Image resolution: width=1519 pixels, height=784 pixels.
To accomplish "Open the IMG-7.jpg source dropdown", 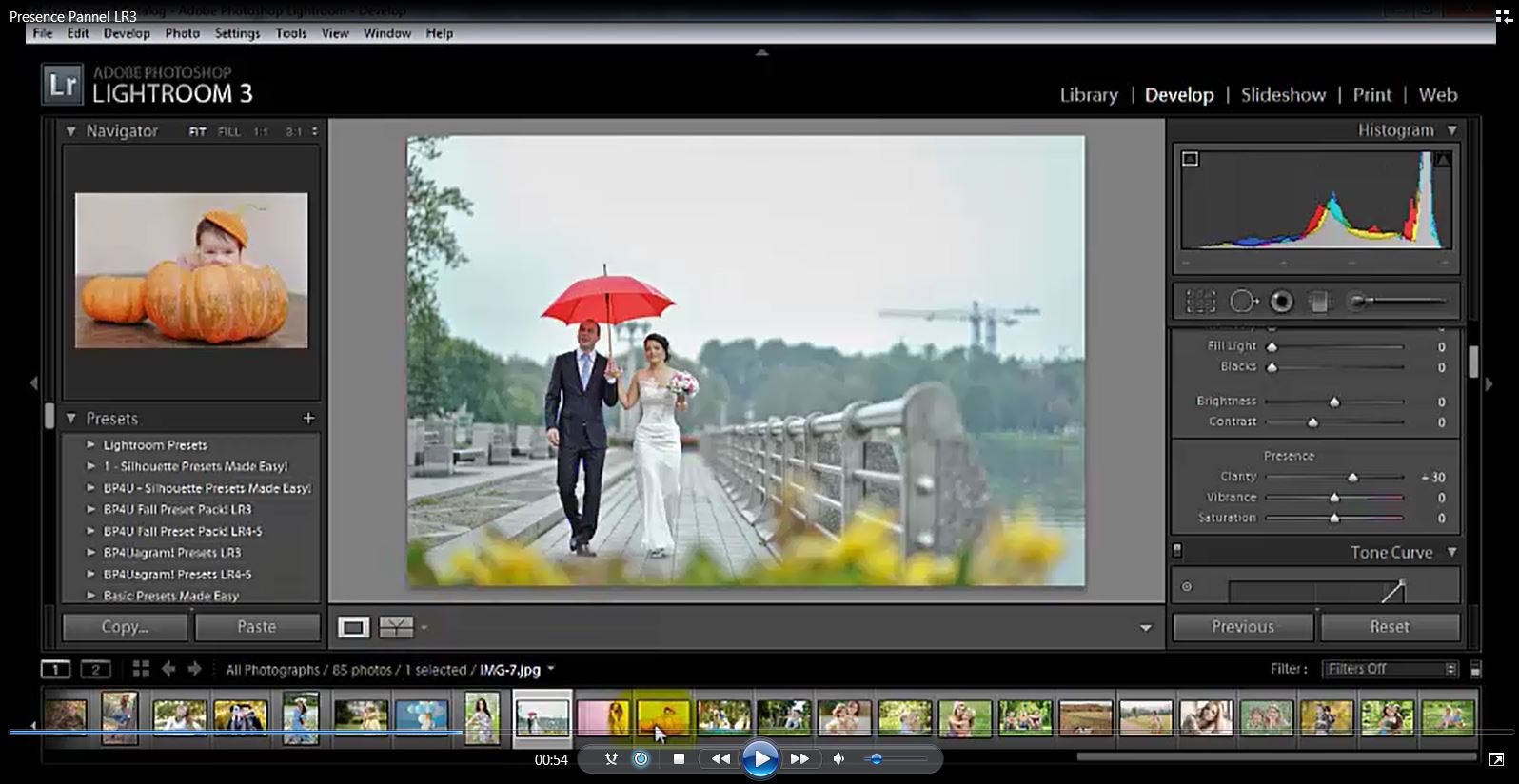I will click(551, 670).
